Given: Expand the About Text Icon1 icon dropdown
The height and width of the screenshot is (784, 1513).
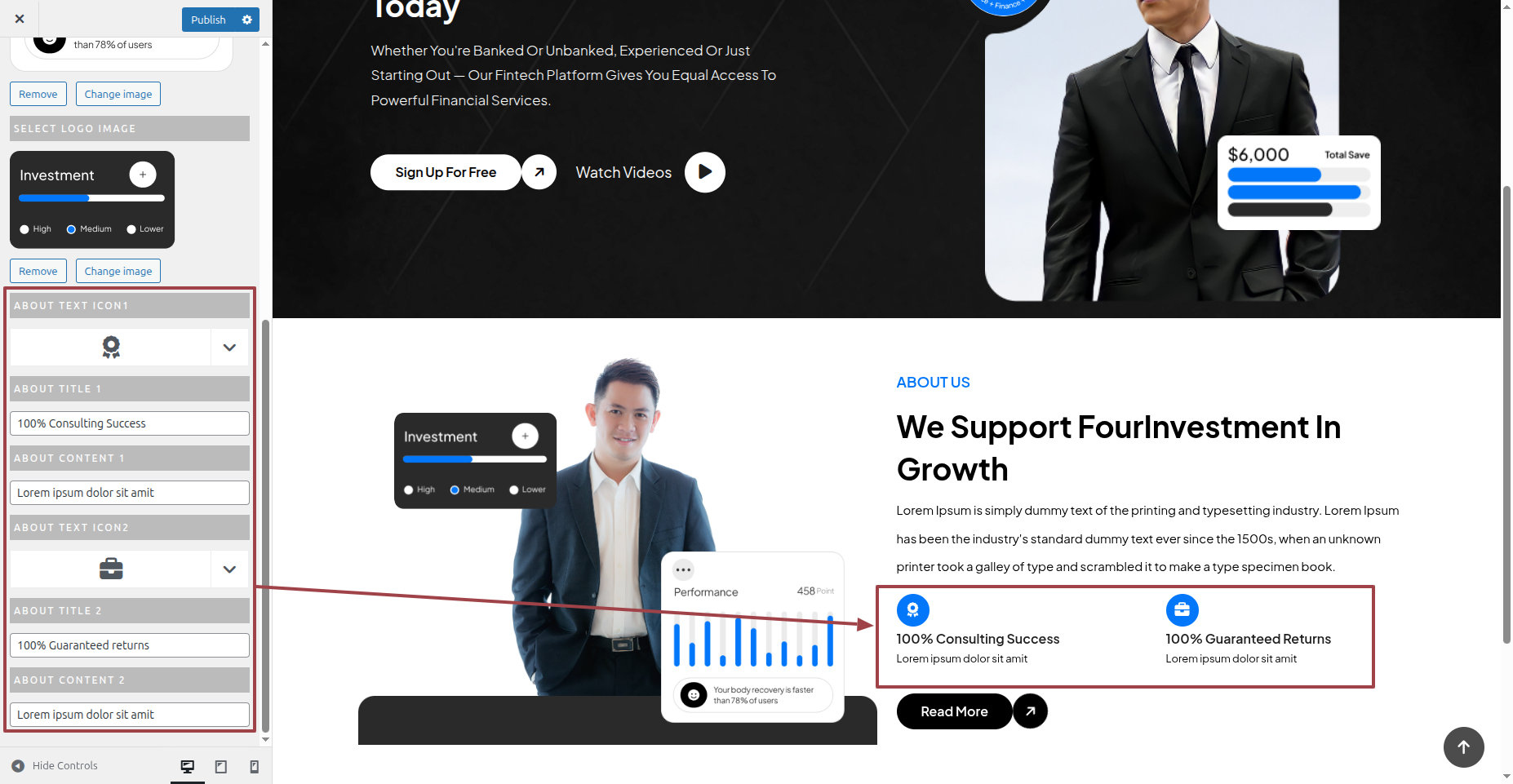Looking at the screenshot, I should click(229, 348).
